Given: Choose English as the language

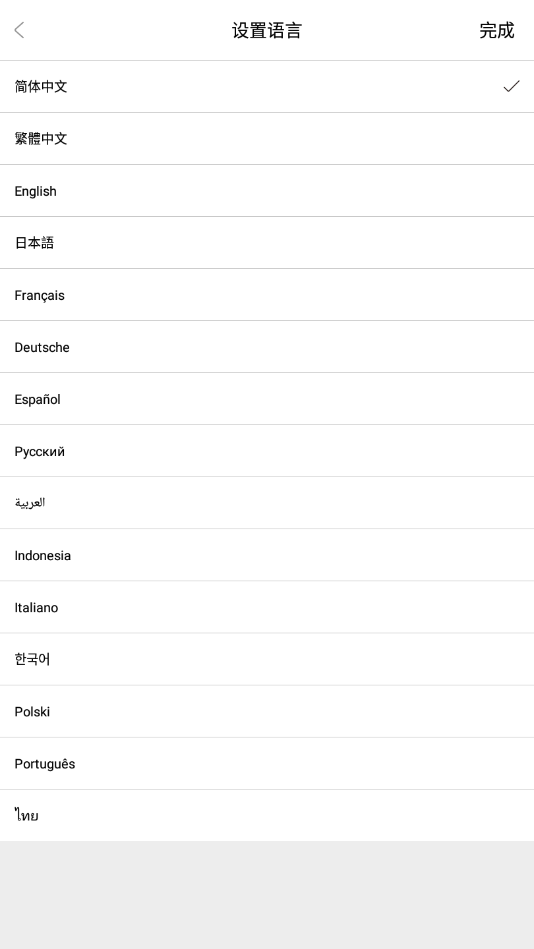Looking at the screenshot, I should (267, 191).
